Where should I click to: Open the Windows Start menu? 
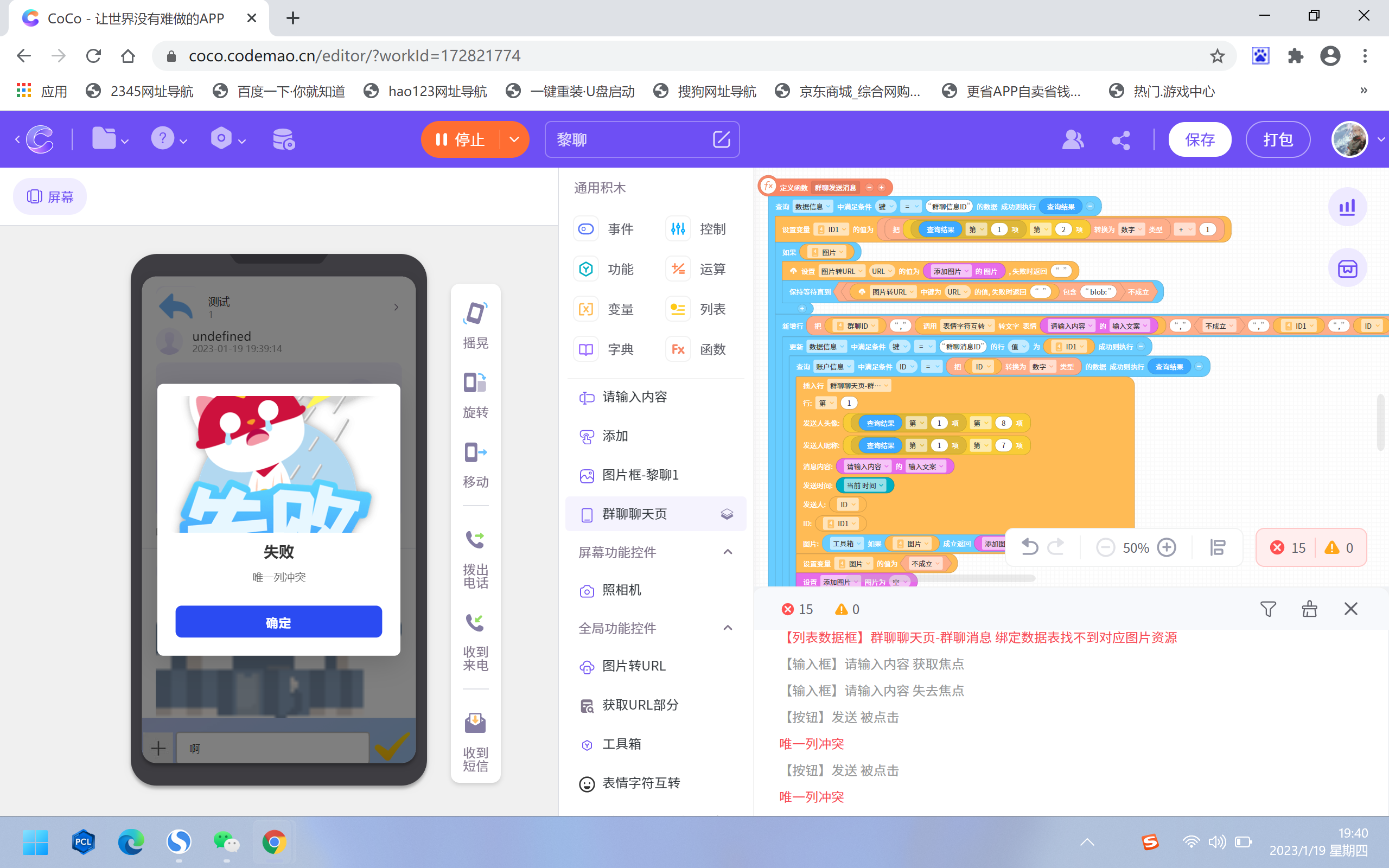(x=35, y=842)
